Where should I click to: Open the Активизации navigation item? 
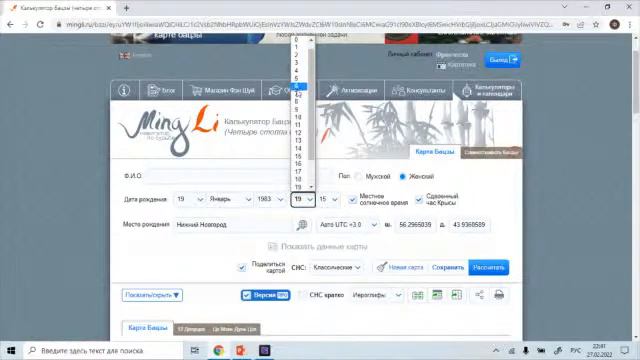click(x=351, y=90)
